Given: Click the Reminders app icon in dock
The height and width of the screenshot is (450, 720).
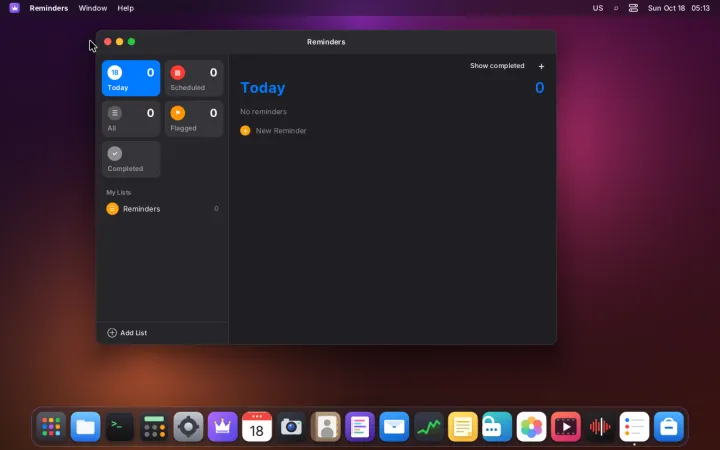Looking at the screenshot, I should (634, 427).
